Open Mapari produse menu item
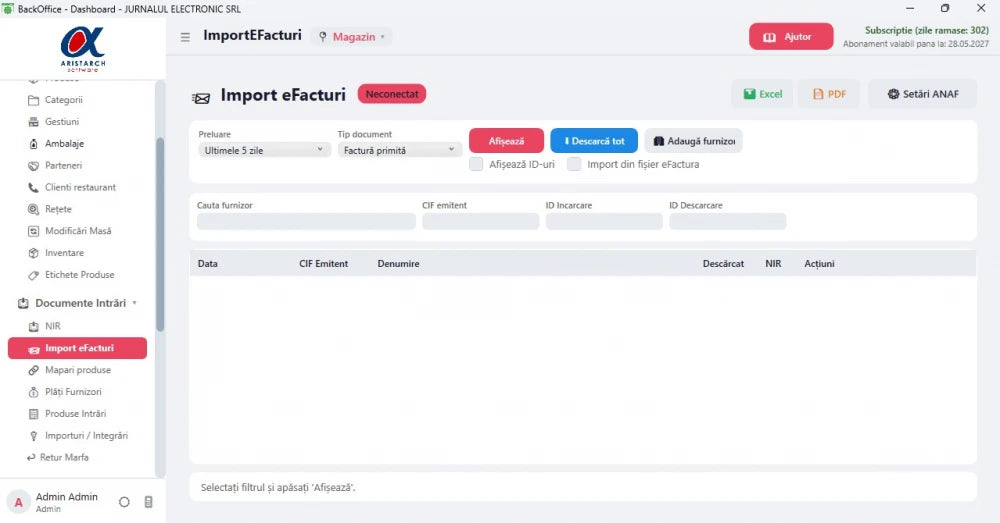The image size is (1000, 523). coord(78,370)
